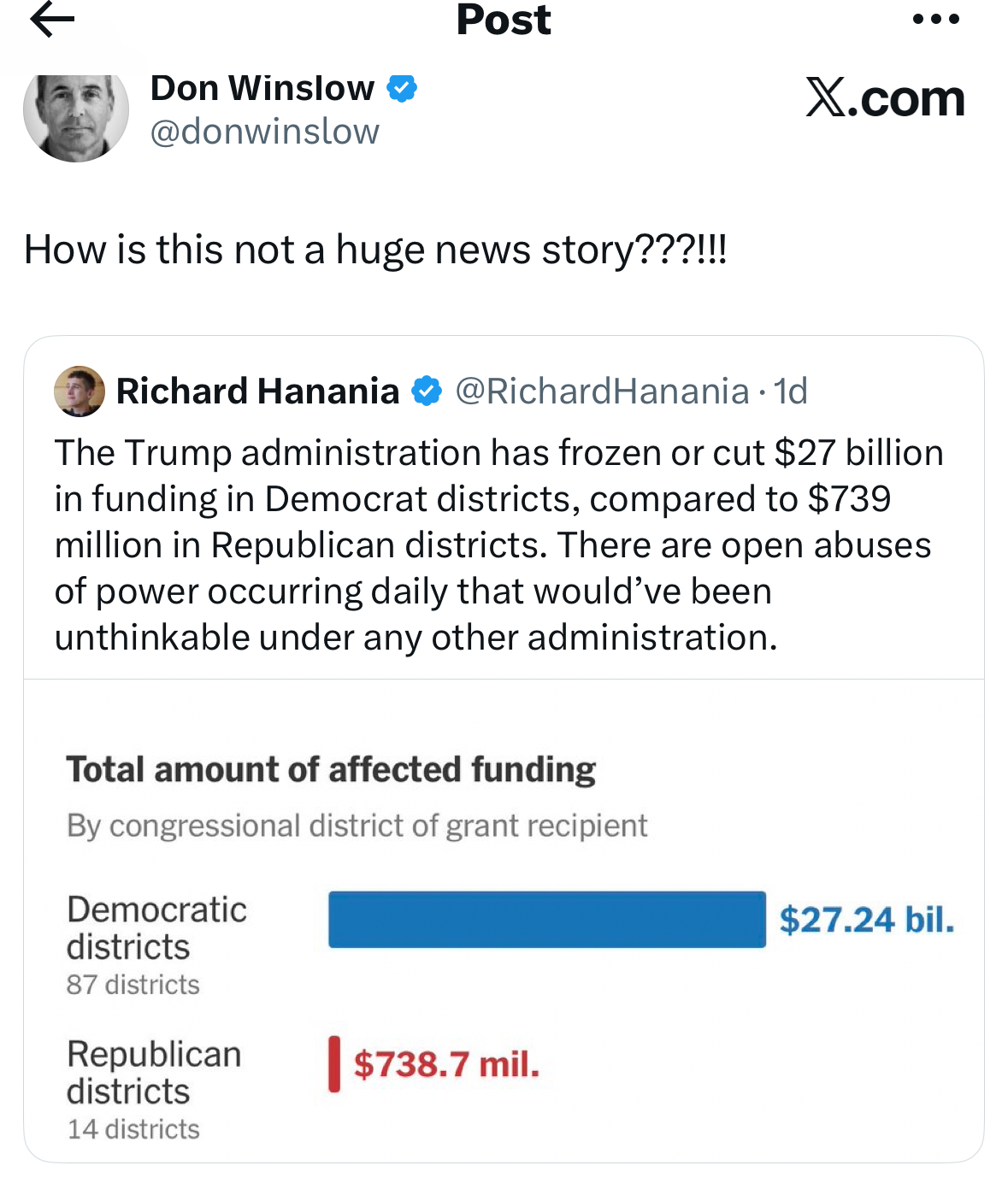Tap the back arrow icon
This screenshot has width=1008, height=1183.
(52, 20)
